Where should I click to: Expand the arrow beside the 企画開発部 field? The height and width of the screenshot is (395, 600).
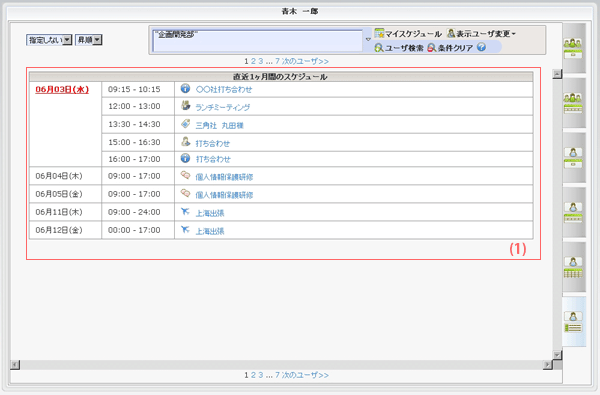pos(368,39)
